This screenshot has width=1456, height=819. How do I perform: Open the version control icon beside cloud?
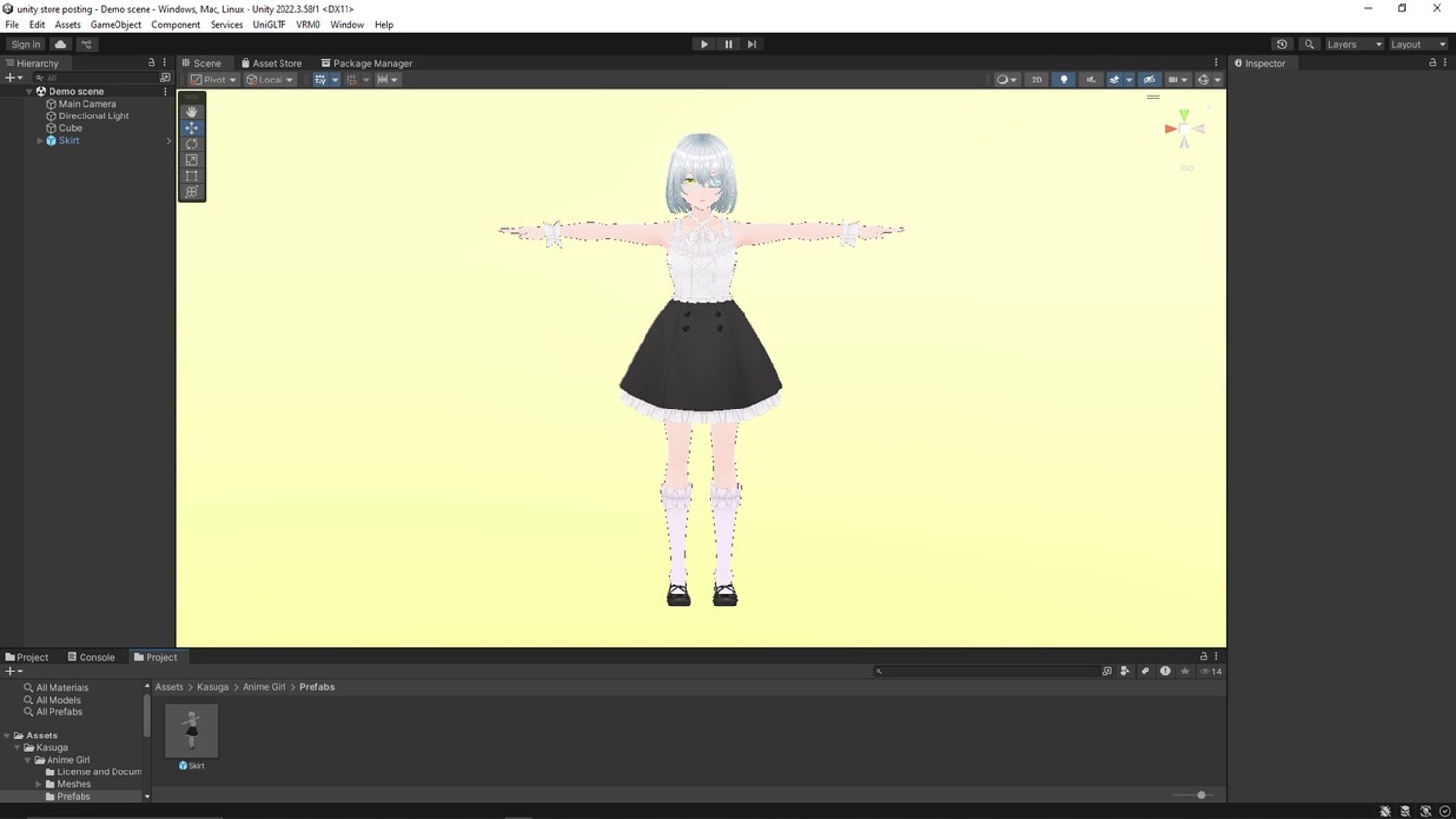(x=86, y=44)
